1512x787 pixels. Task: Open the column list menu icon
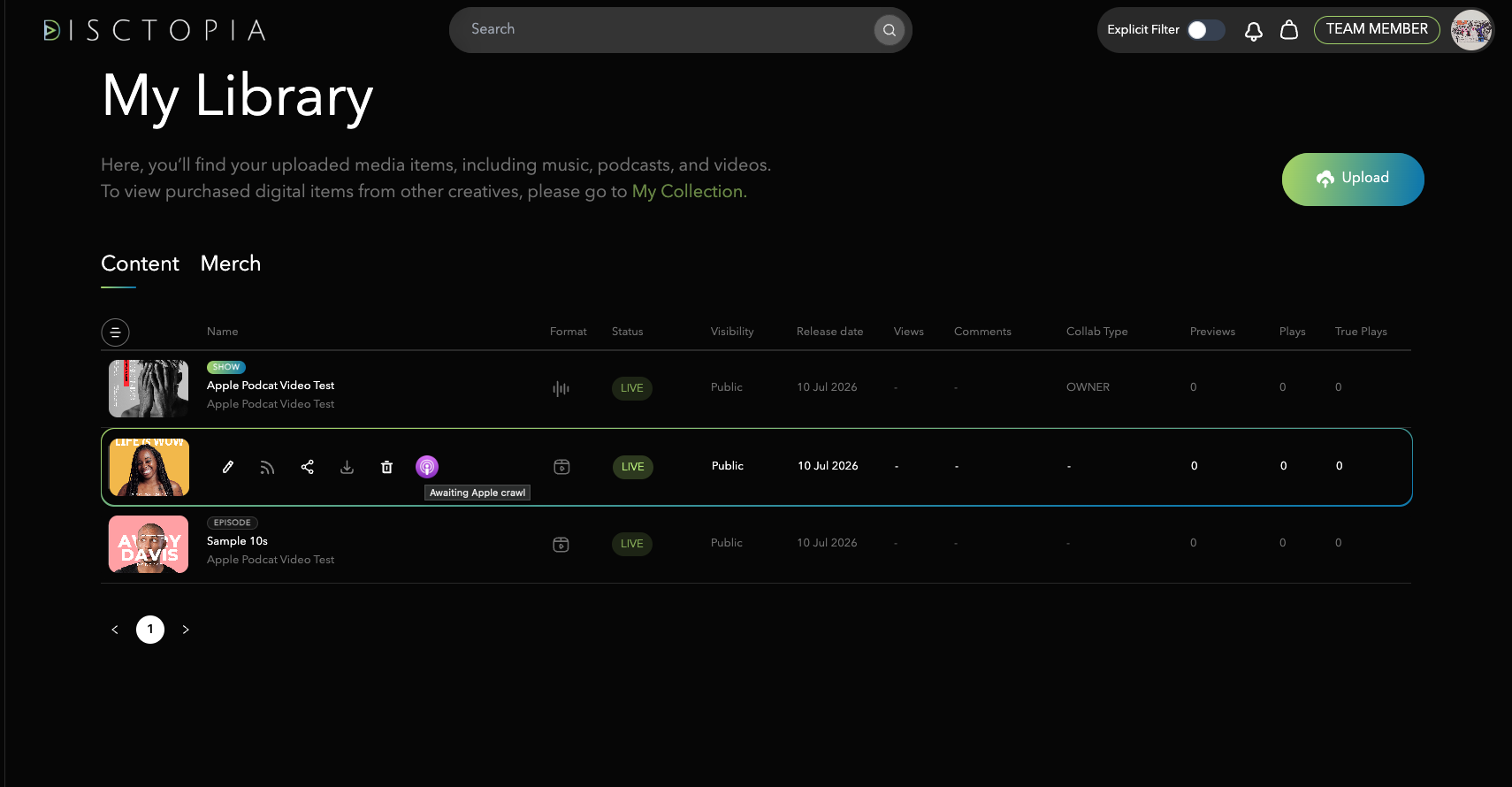(115, 332)
